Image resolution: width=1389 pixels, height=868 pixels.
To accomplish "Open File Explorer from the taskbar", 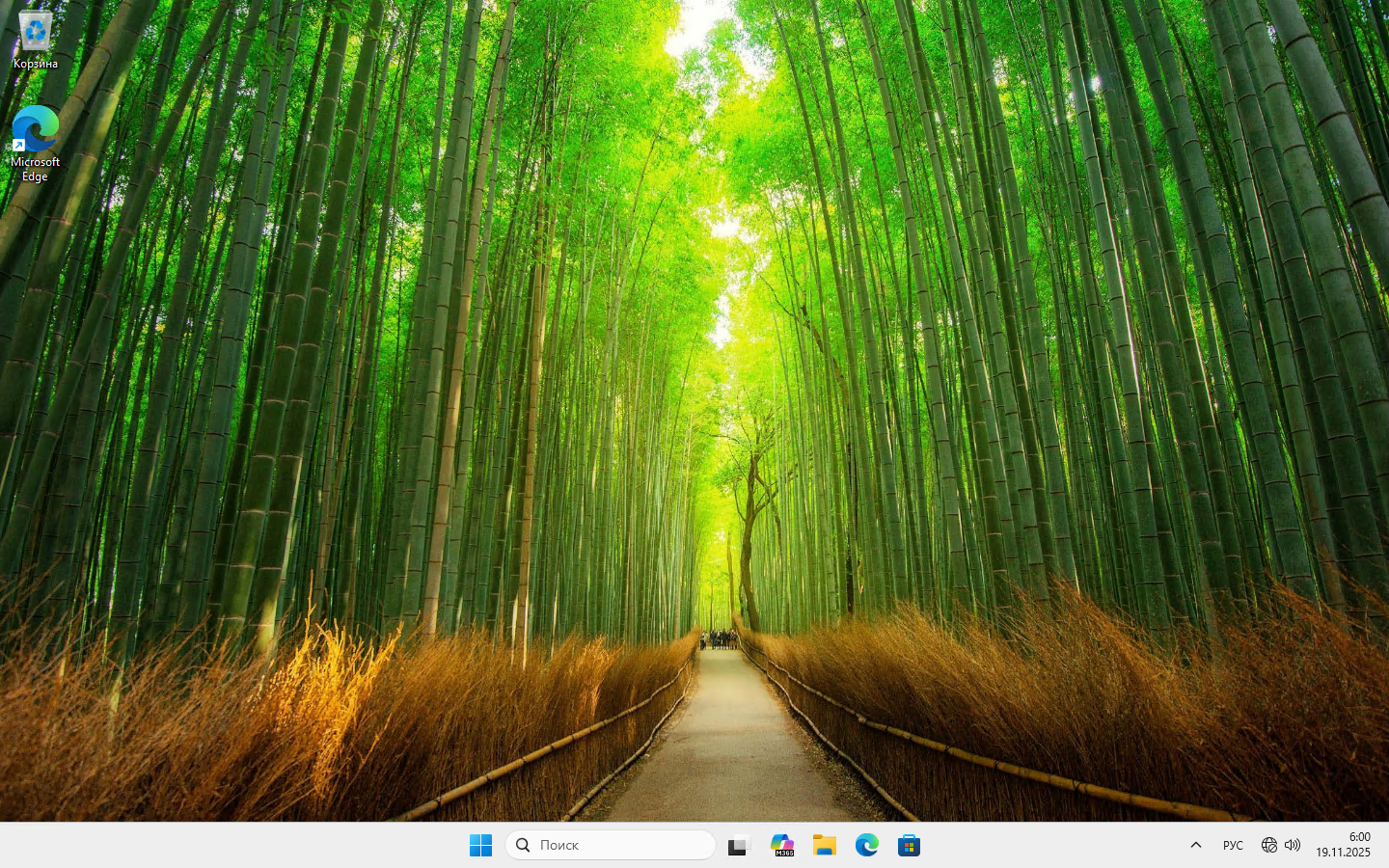I will 825,846.
